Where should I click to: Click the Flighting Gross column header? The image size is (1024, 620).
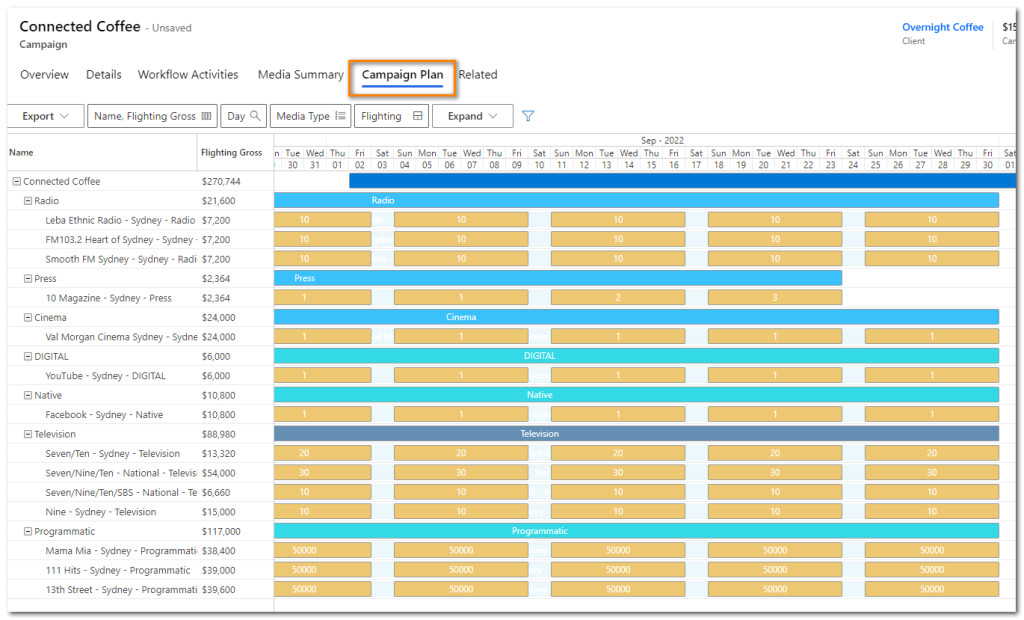pyautogui.click(x=231, y=153)
